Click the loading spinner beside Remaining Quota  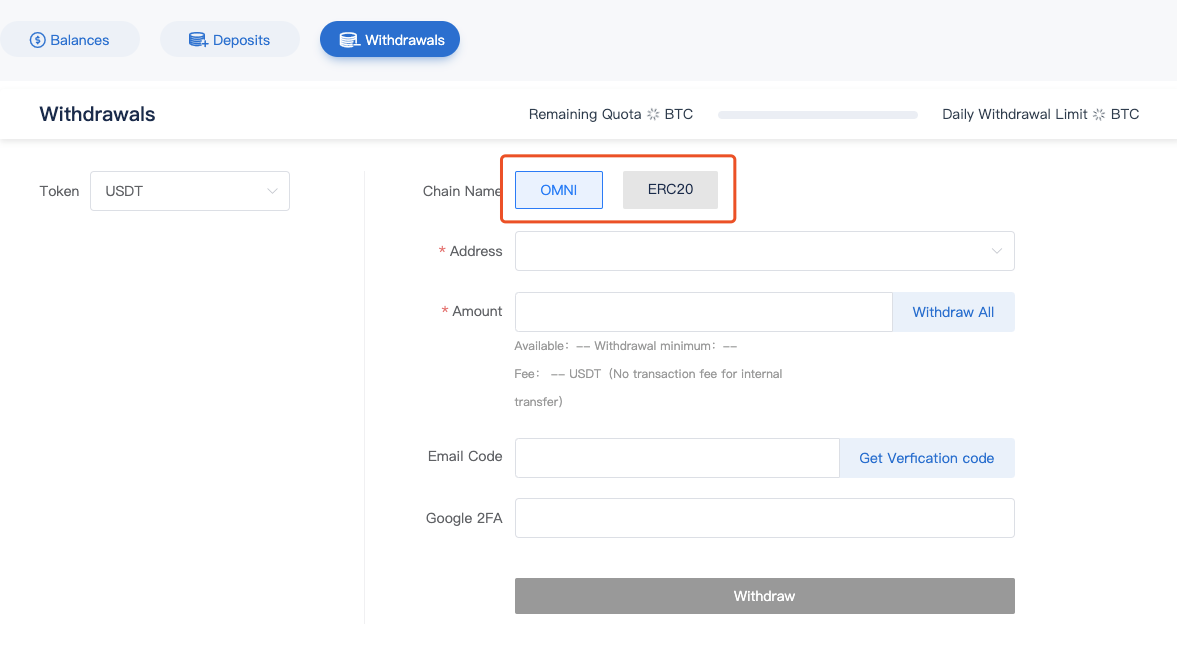point(653,114)
